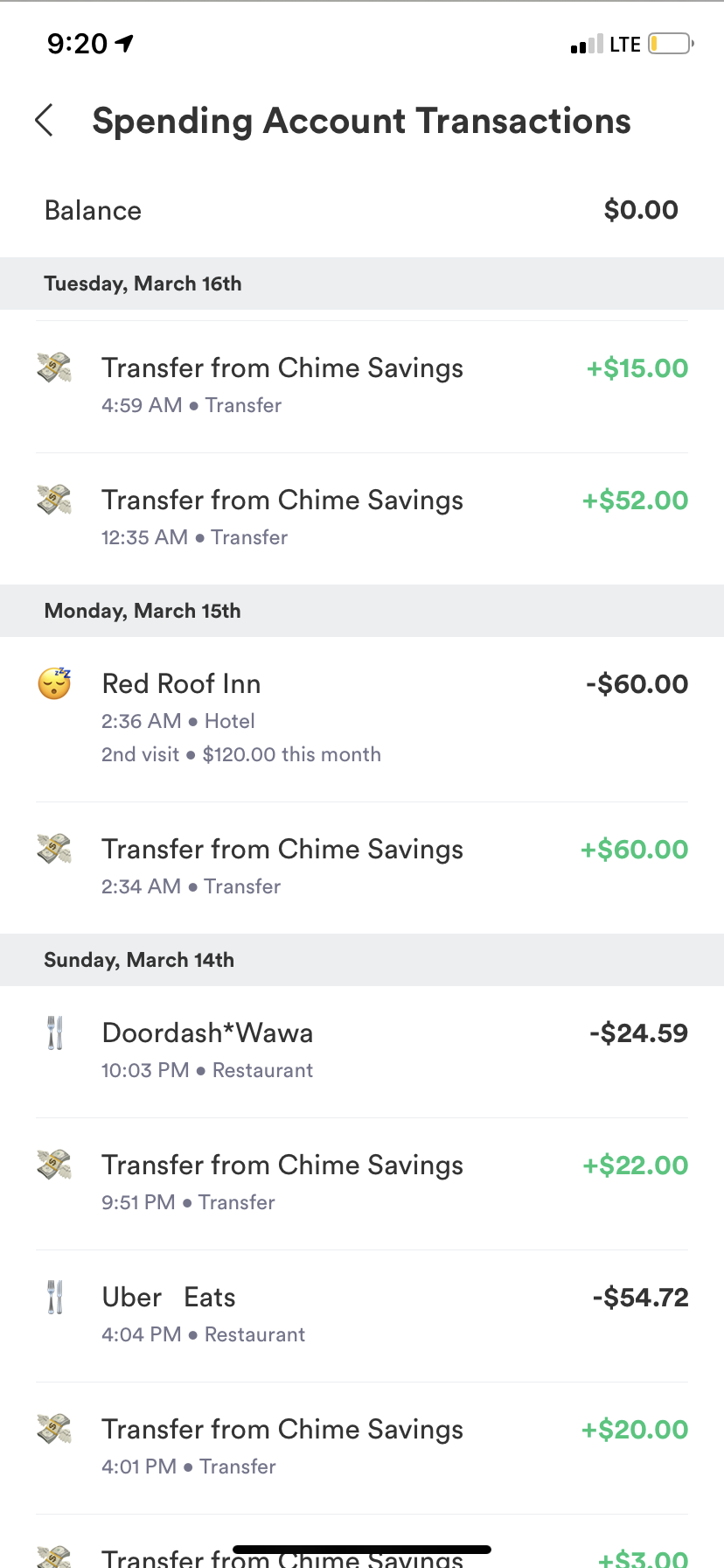
Task: Tap money icon beside +$52.00 transfer
Action: 54,500
